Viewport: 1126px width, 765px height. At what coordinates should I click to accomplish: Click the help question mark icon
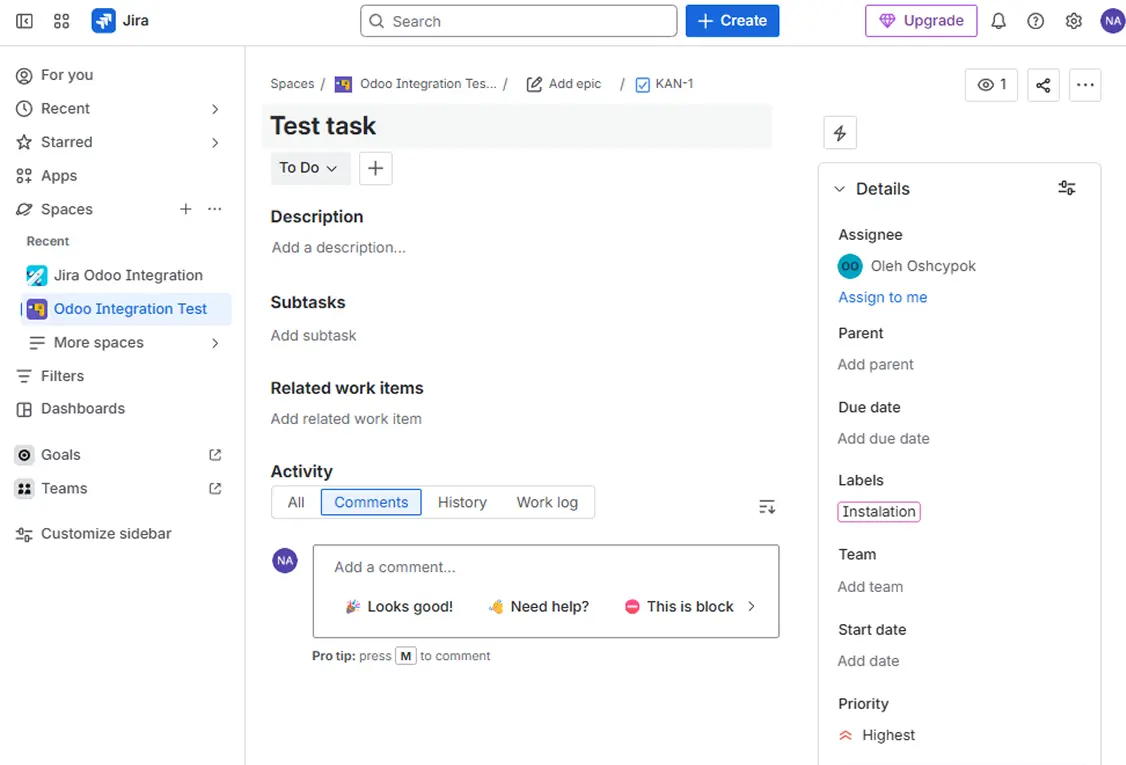(x=1036, y=21)
